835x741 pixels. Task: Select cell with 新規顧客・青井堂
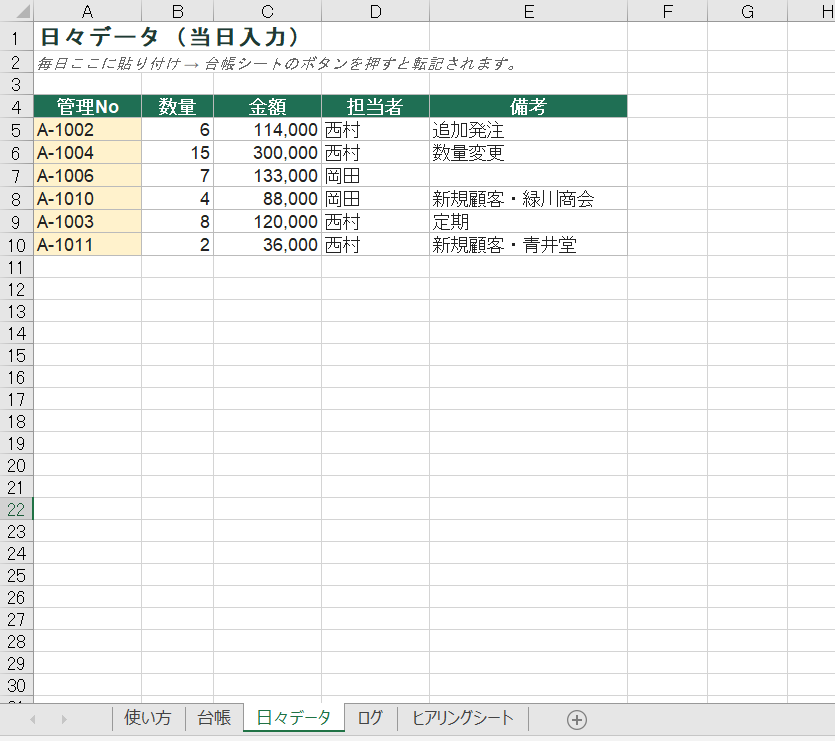[x=528, y=245]
